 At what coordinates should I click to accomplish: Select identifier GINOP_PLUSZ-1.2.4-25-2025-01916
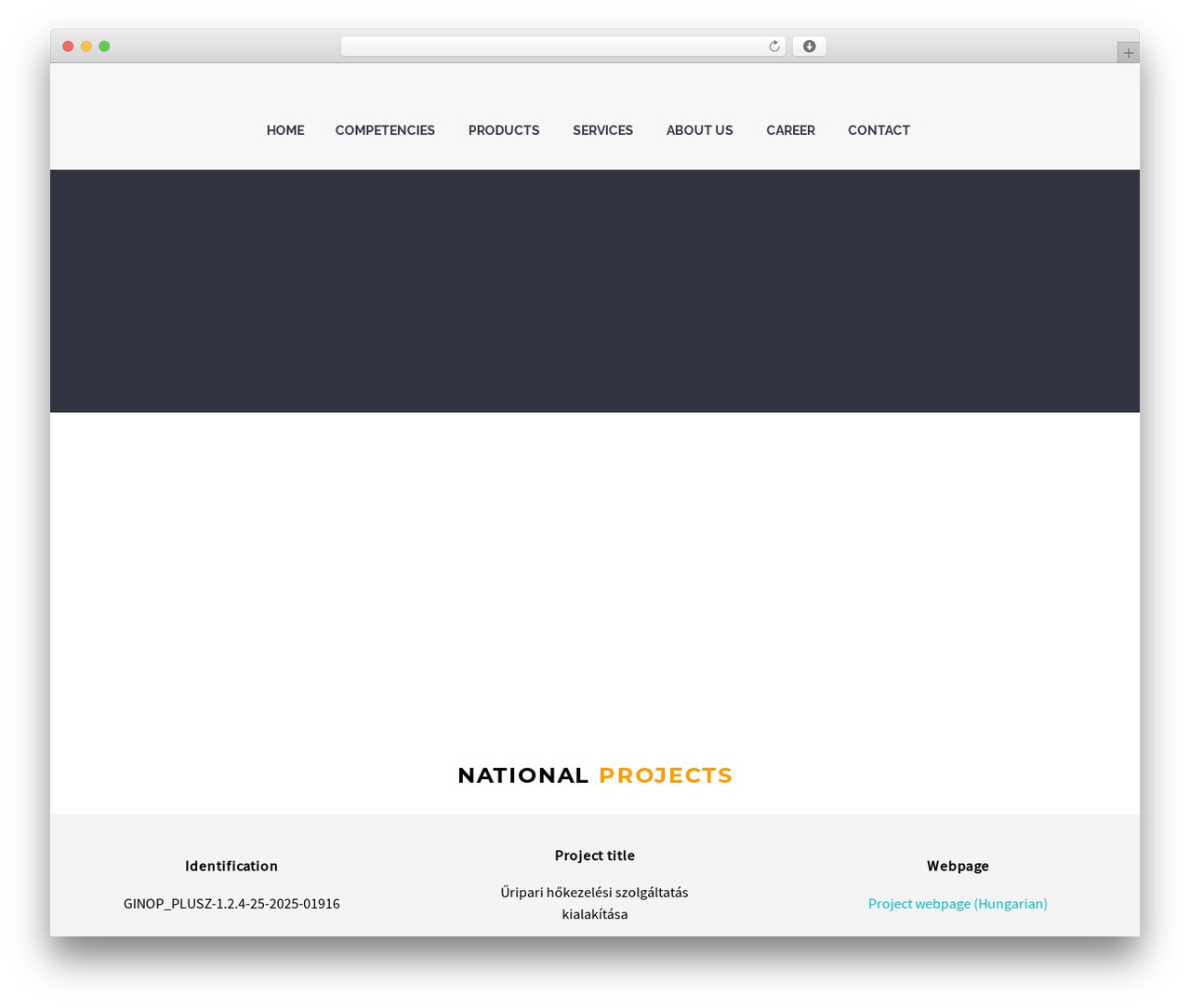tap(231, 904)
